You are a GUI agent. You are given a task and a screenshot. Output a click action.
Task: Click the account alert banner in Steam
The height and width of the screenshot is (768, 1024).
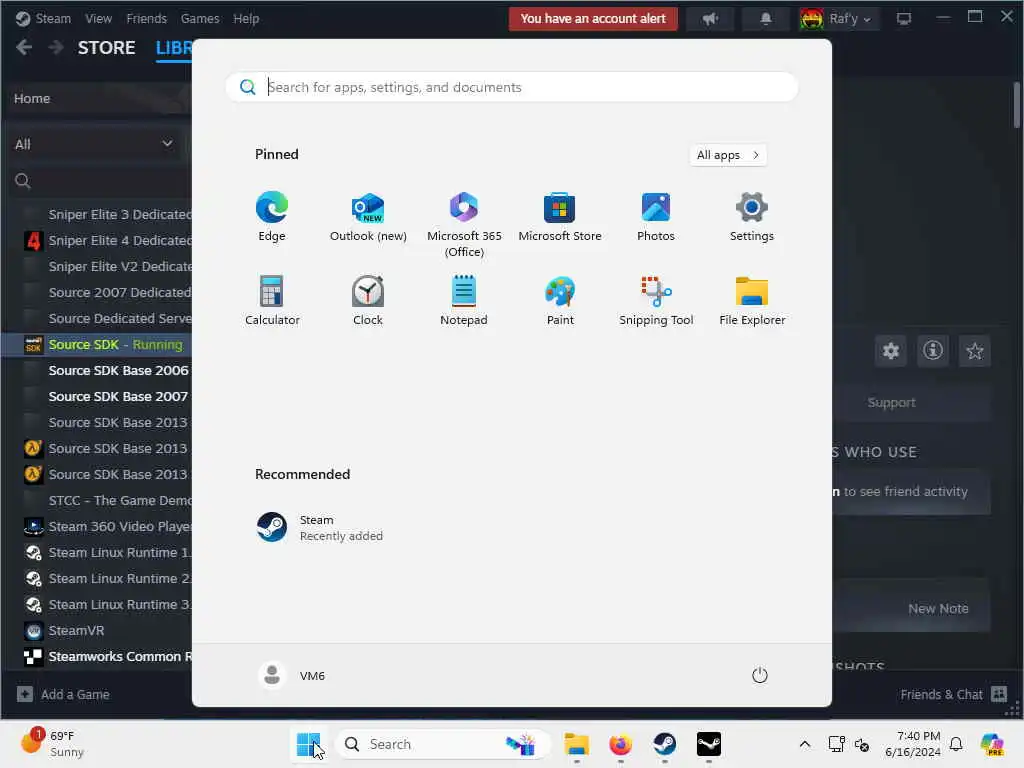[593, 18]
